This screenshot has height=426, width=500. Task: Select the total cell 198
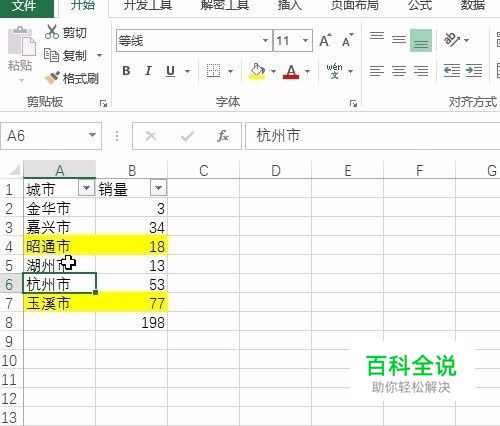tap(132, 322)
